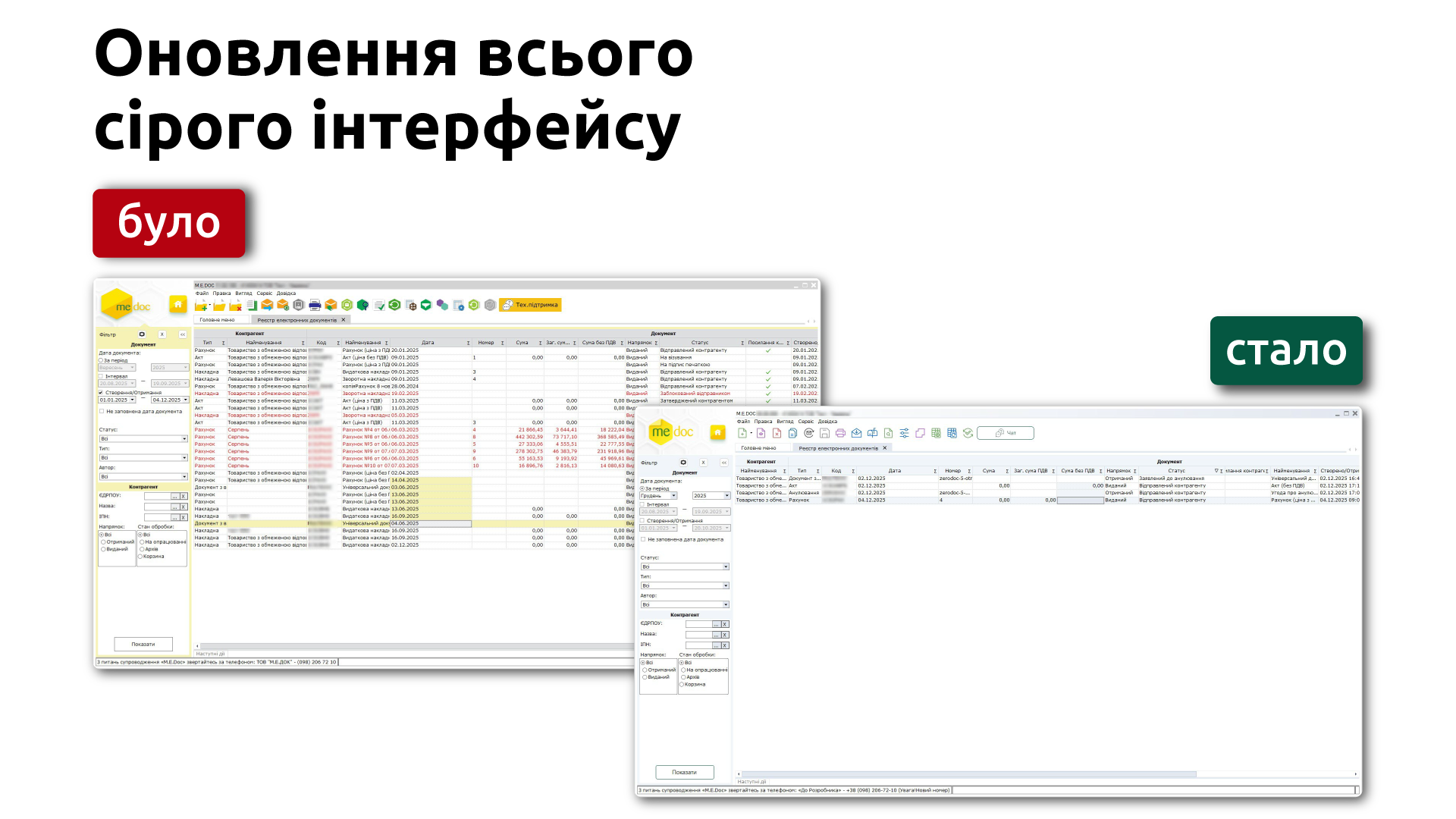This screenshot has height=819, width=1456.
Task: Click the yellow Тех.підтримка support button
Action: coord(530,305)
